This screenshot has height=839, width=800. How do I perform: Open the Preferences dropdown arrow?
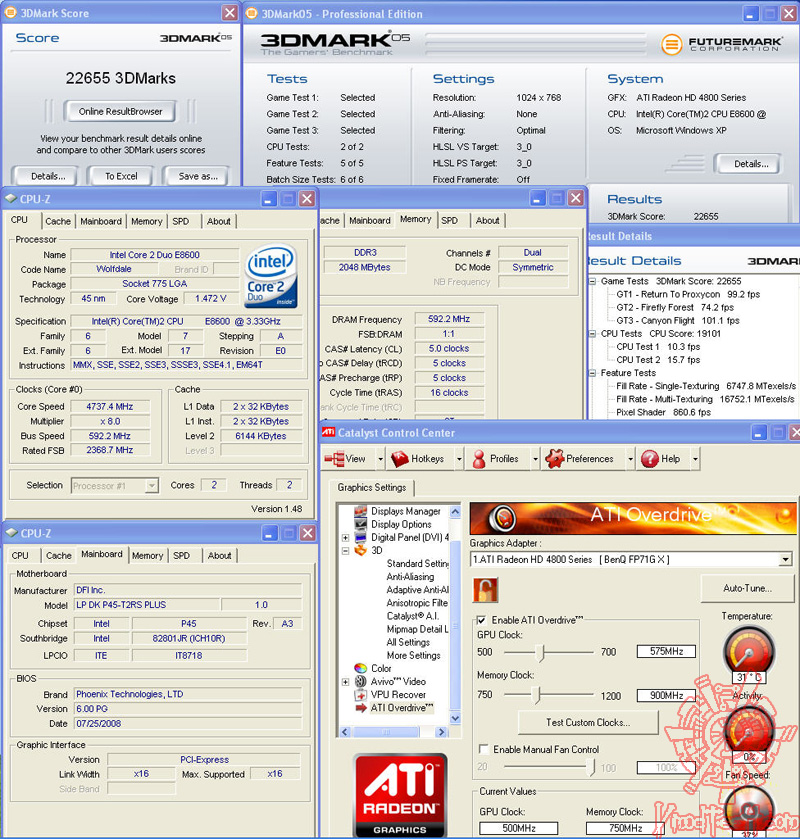630,459
